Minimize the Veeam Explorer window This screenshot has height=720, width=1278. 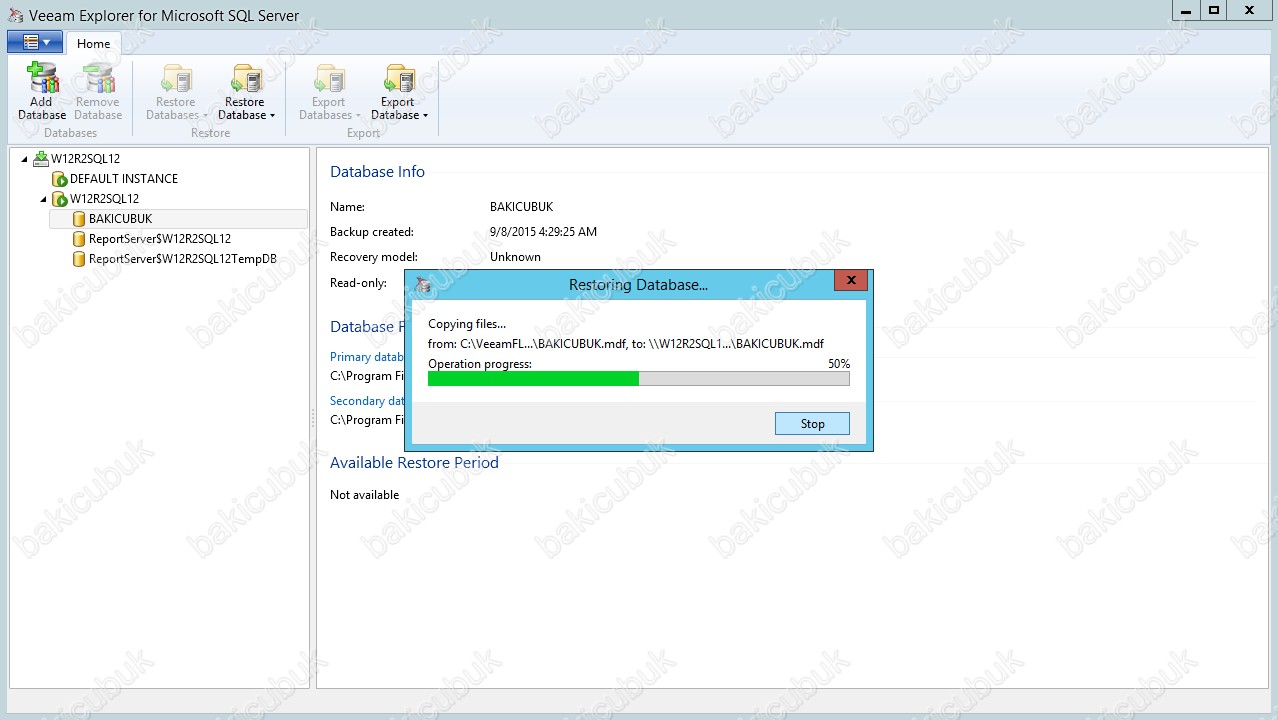1184,10
